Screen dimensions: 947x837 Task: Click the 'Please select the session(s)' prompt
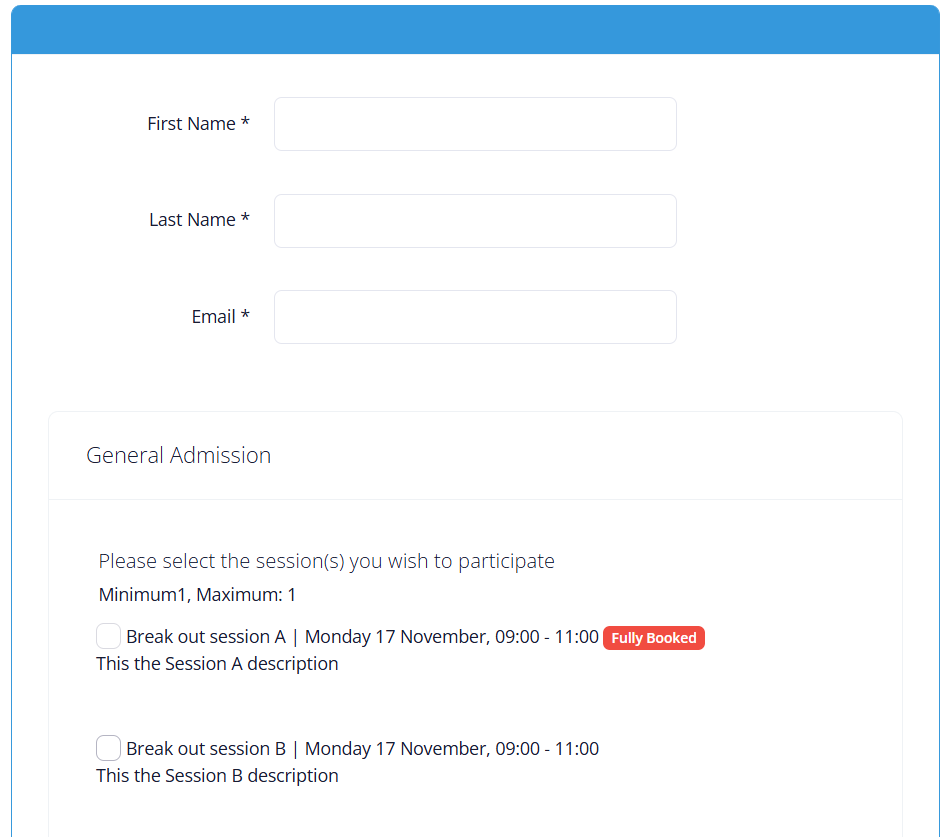(x=326, y=561)
